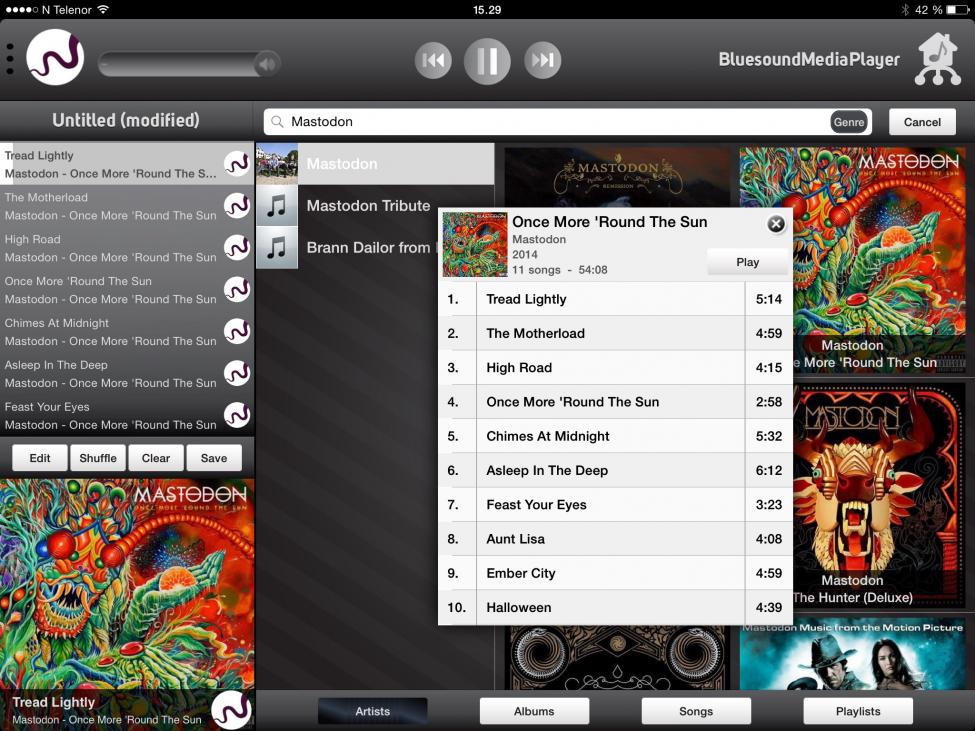This screenshot has width=975, height=731.
Task: Open the Mastodon artist photo thumbnail
Action: pyautogui.click(x=277, y=164)
